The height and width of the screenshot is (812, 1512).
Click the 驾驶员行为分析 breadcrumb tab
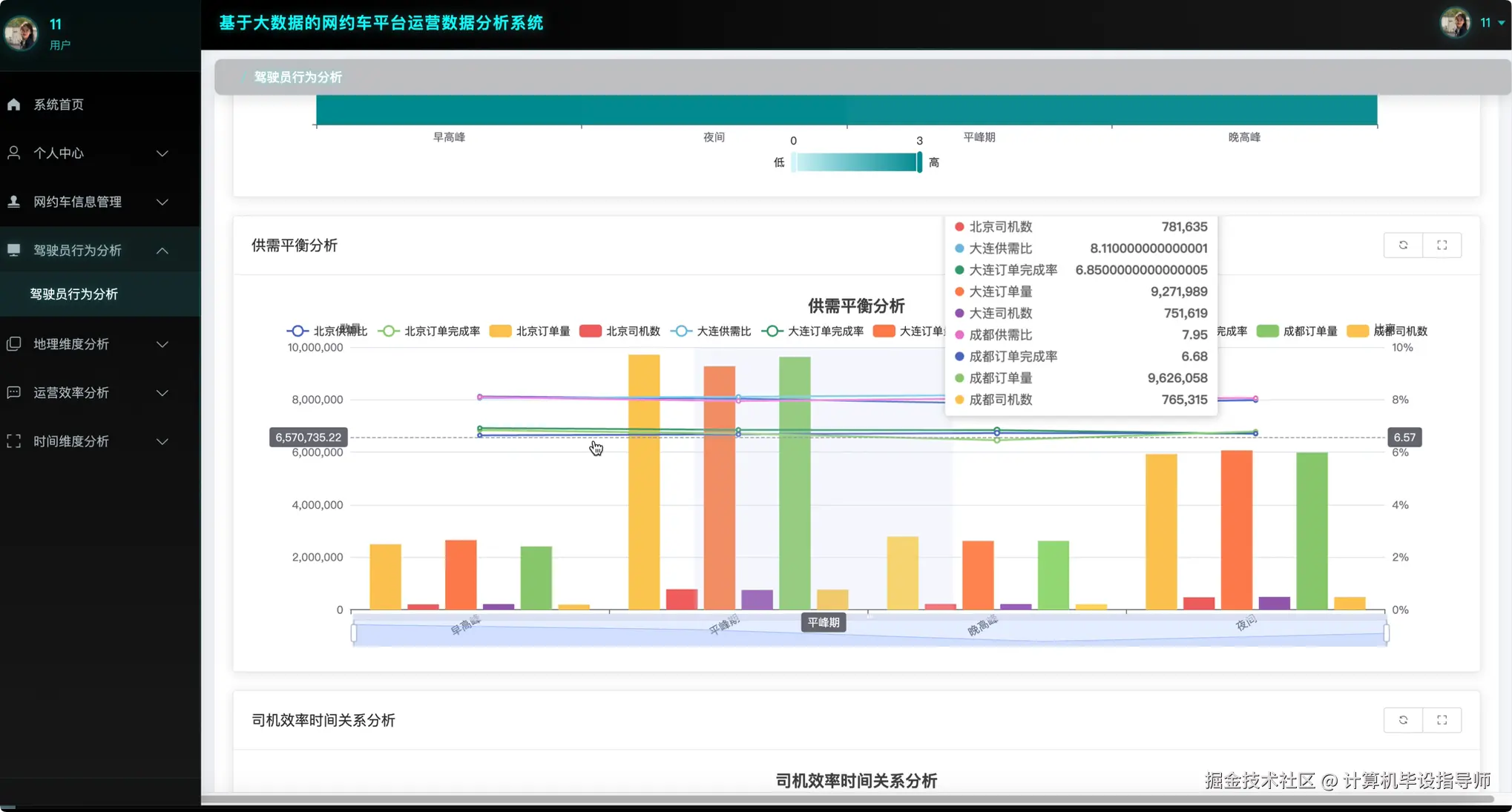(298, 77)
